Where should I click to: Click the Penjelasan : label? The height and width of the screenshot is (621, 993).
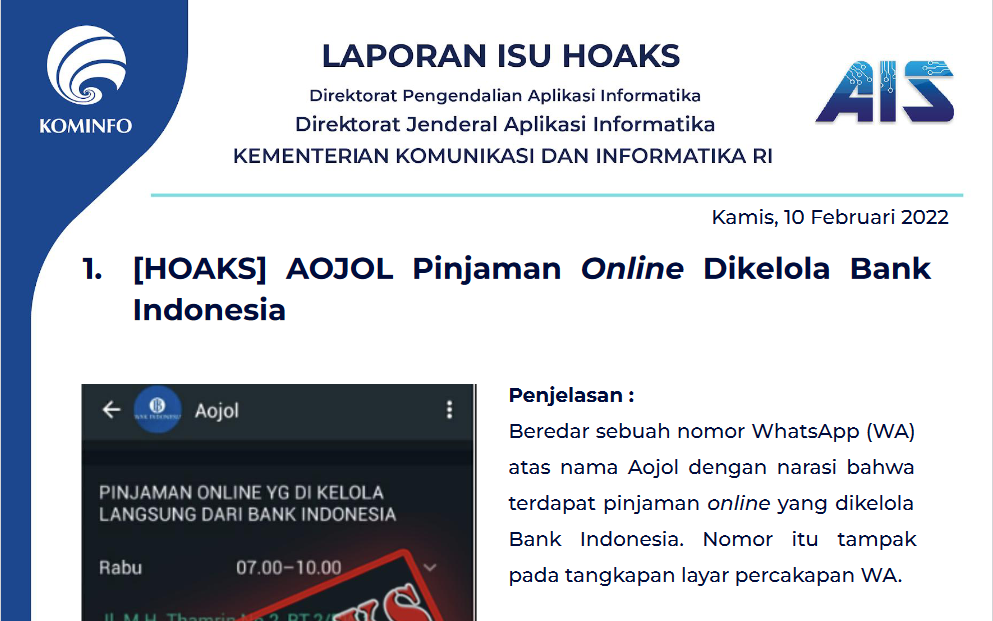(x=571, y=395)
